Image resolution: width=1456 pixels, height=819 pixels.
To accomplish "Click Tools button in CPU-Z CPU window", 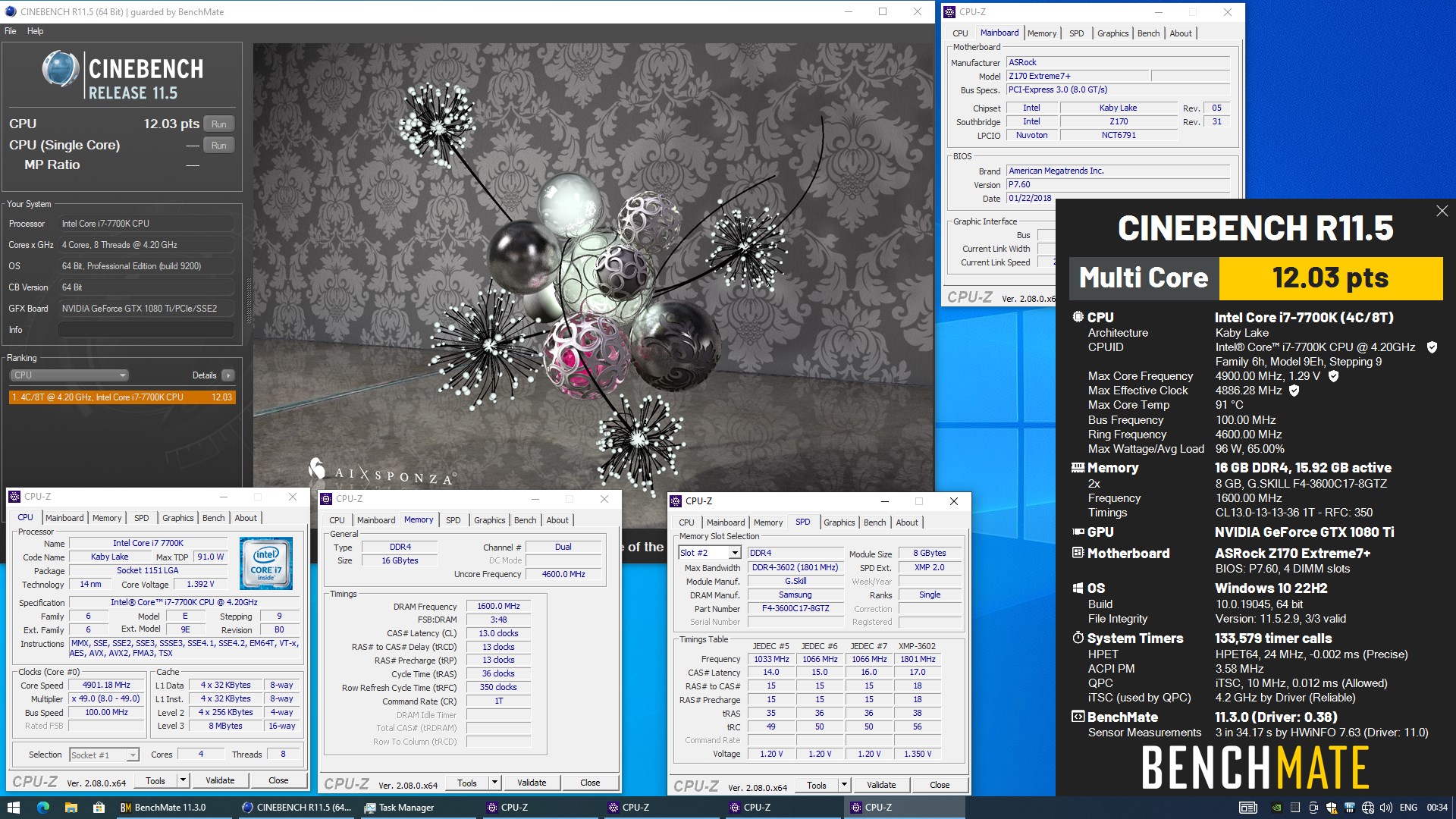I will point(155,780).
